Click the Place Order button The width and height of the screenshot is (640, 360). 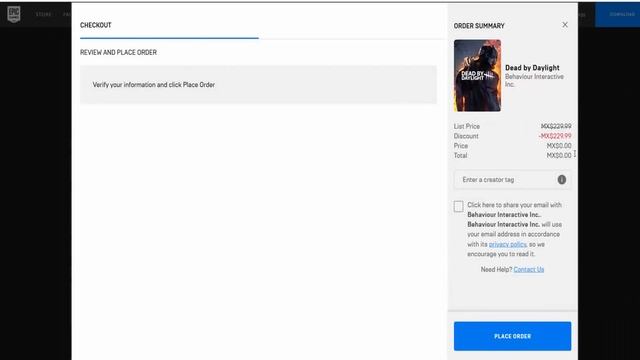(x=512, y=336)
